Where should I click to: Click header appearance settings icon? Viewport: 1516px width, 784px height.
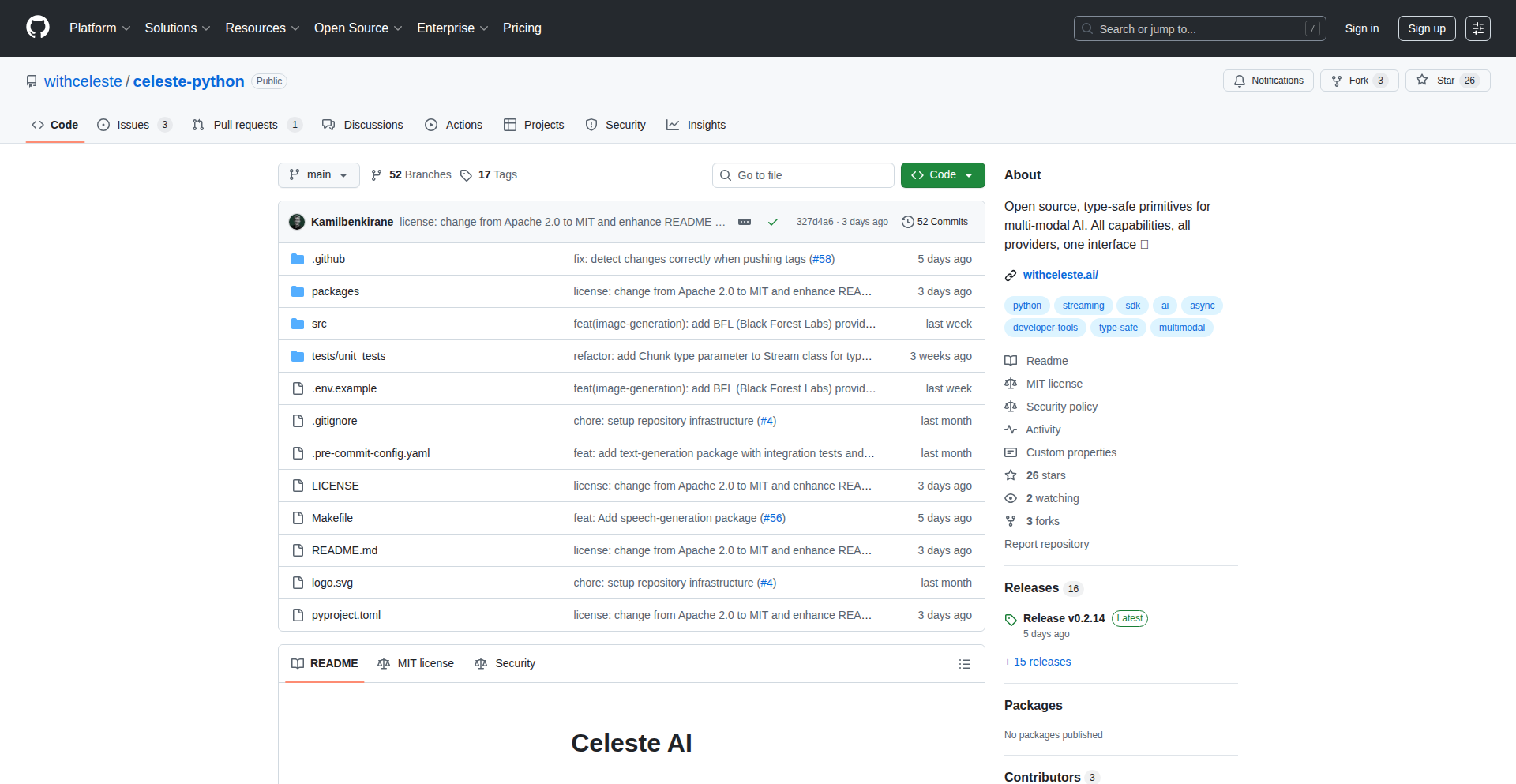pyautogui.click(x=1477, y=28)
